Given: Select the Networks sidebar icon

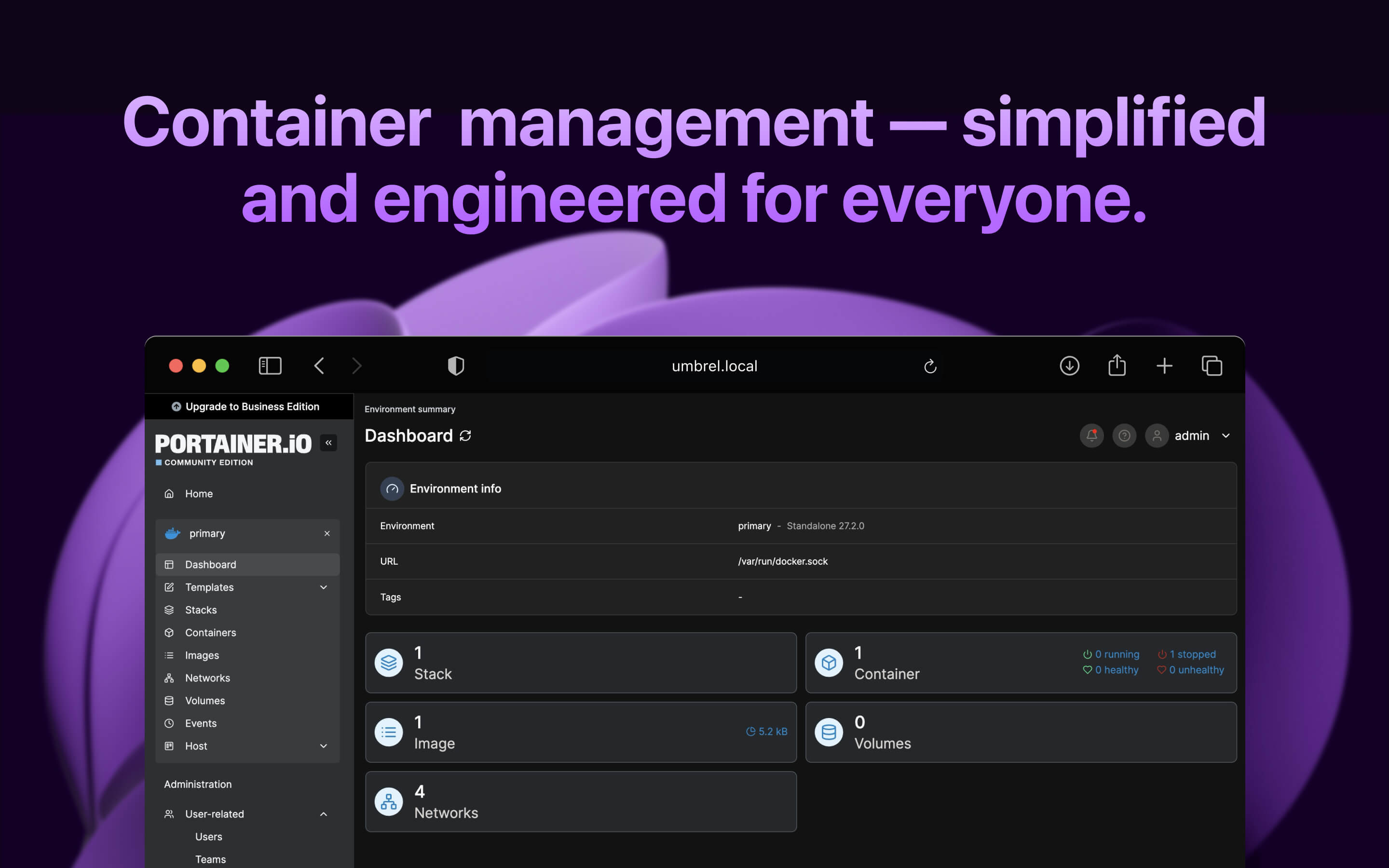Looking at the screenshot, I should click(x=169, y=678).
